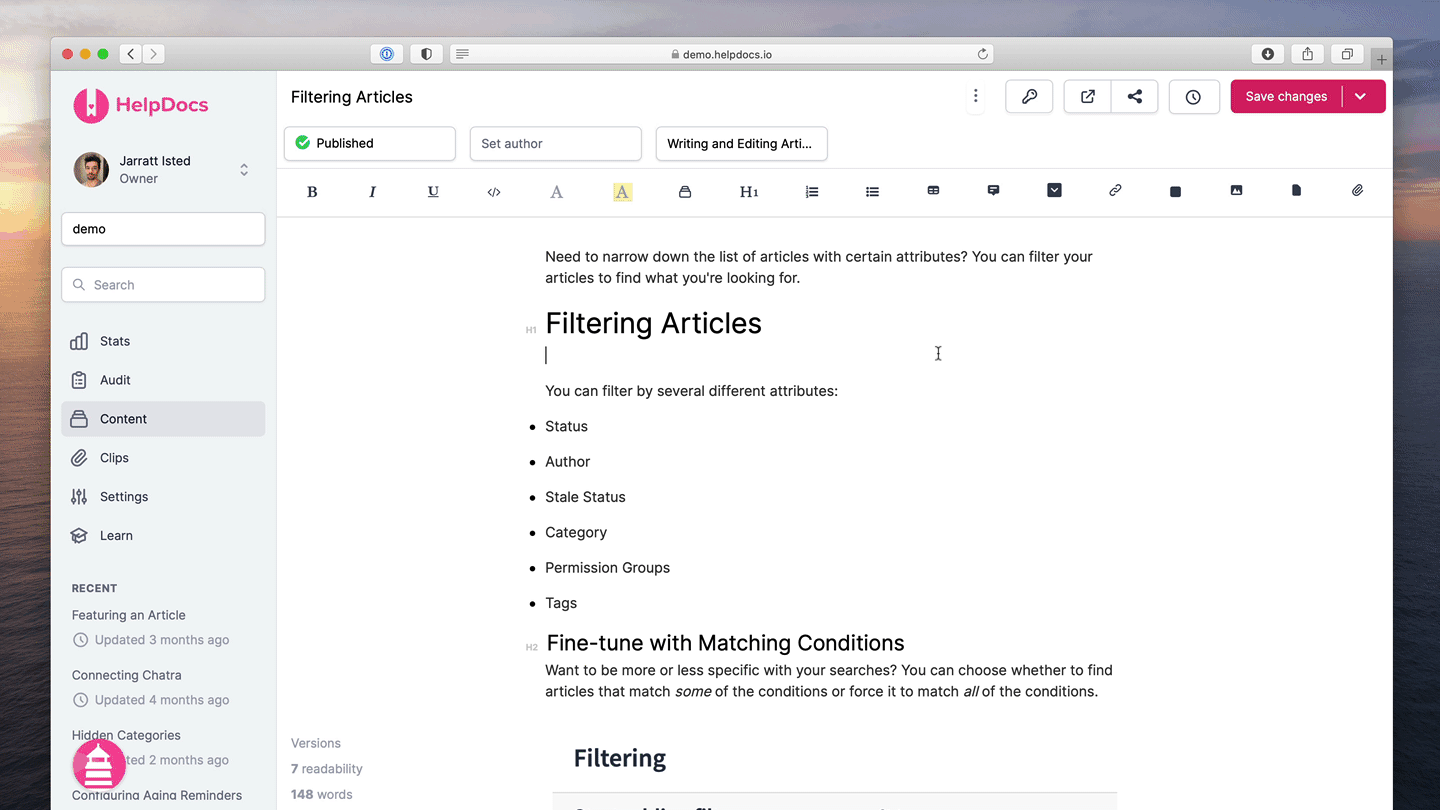Open article permissions key button
This screenshot has width=1440, height=810.
1029,97
